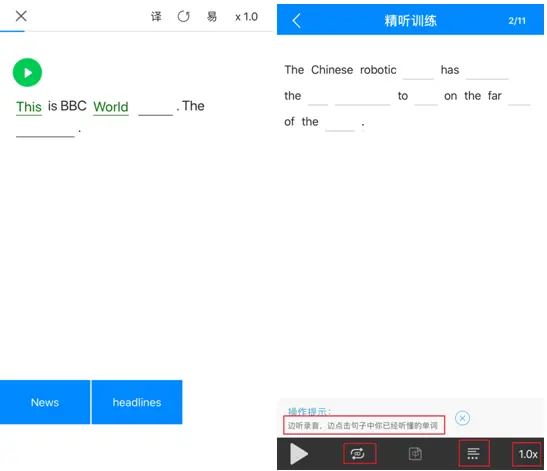Screen dimensions: 547x471
Task: Tap the blank between "to" and "on"
Action: (426, 98)
